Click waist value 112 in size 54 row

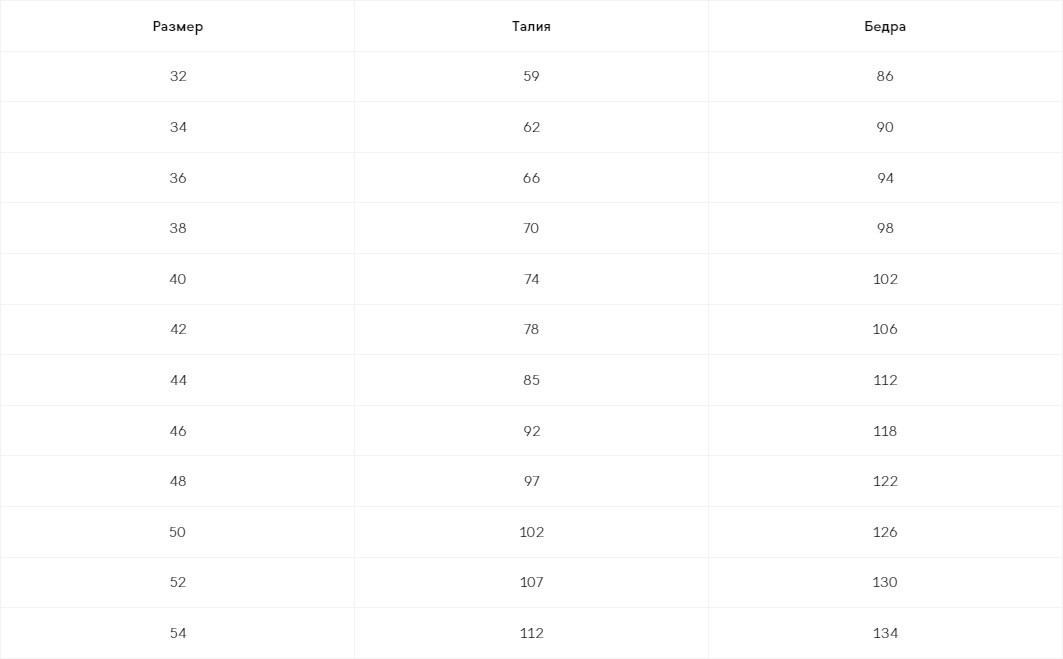pos(531,633)
